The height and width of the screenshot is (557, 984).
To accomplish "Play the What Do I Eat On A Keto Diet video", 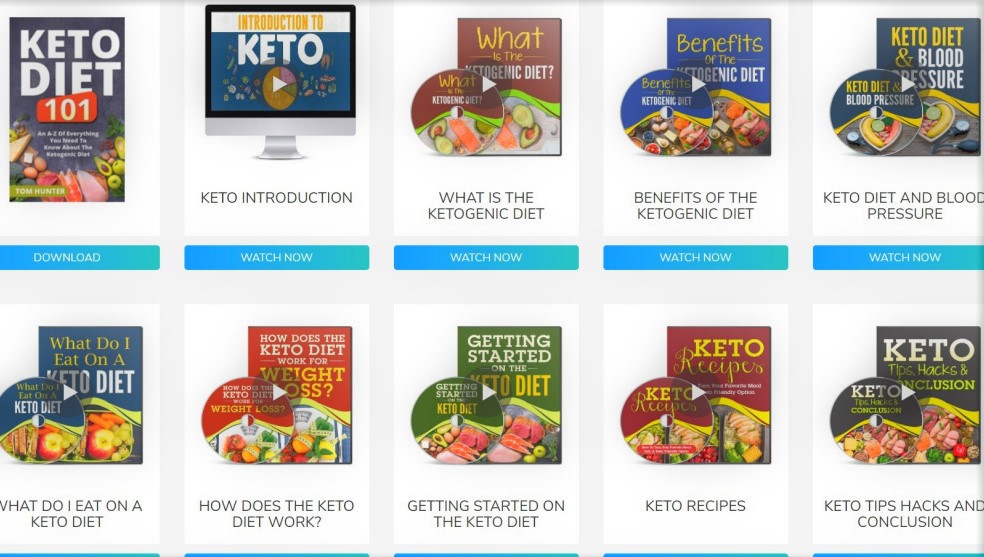I will coord(70,392).
